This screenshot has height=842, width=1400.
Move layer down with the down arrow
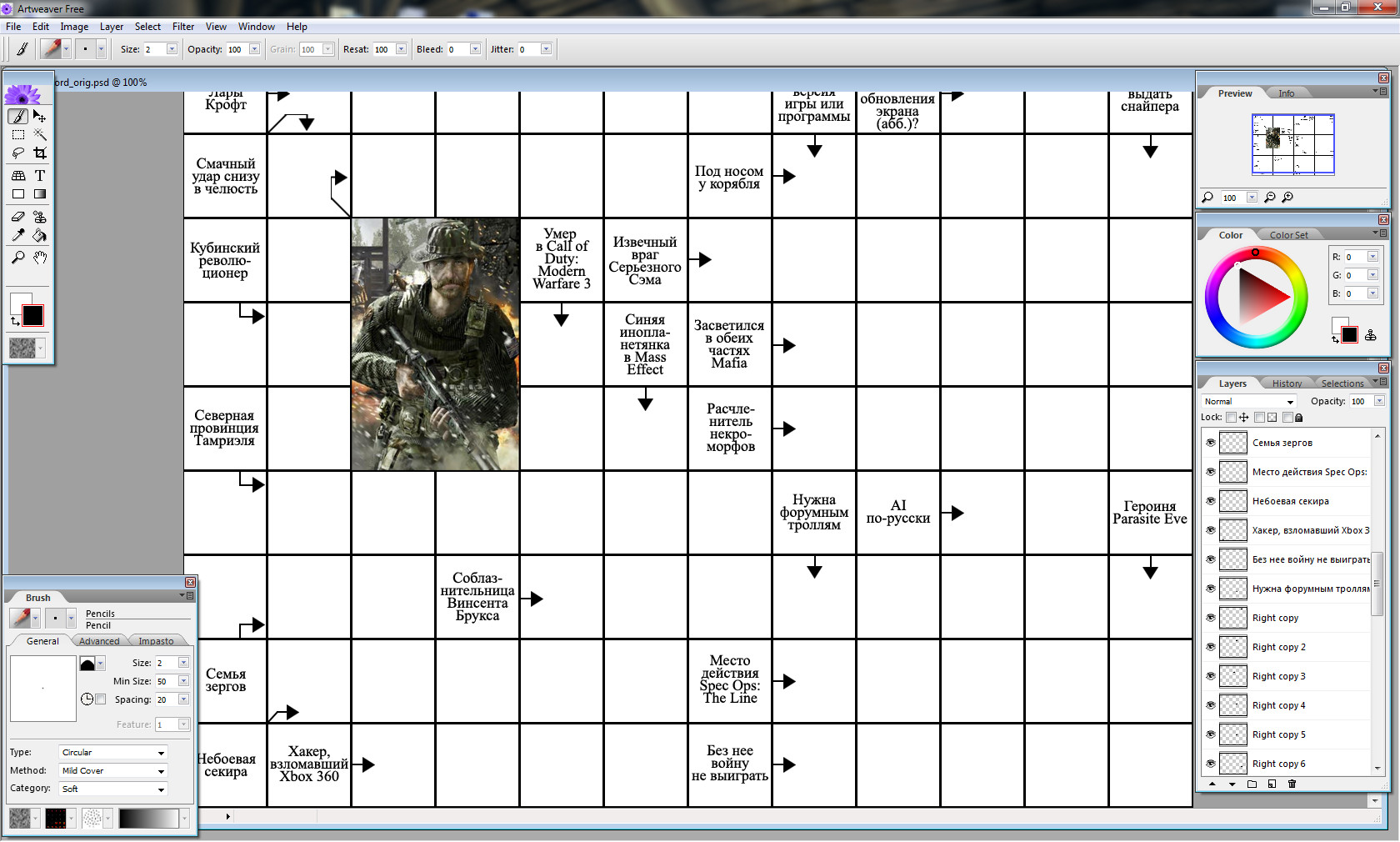tap(1232, 784)
